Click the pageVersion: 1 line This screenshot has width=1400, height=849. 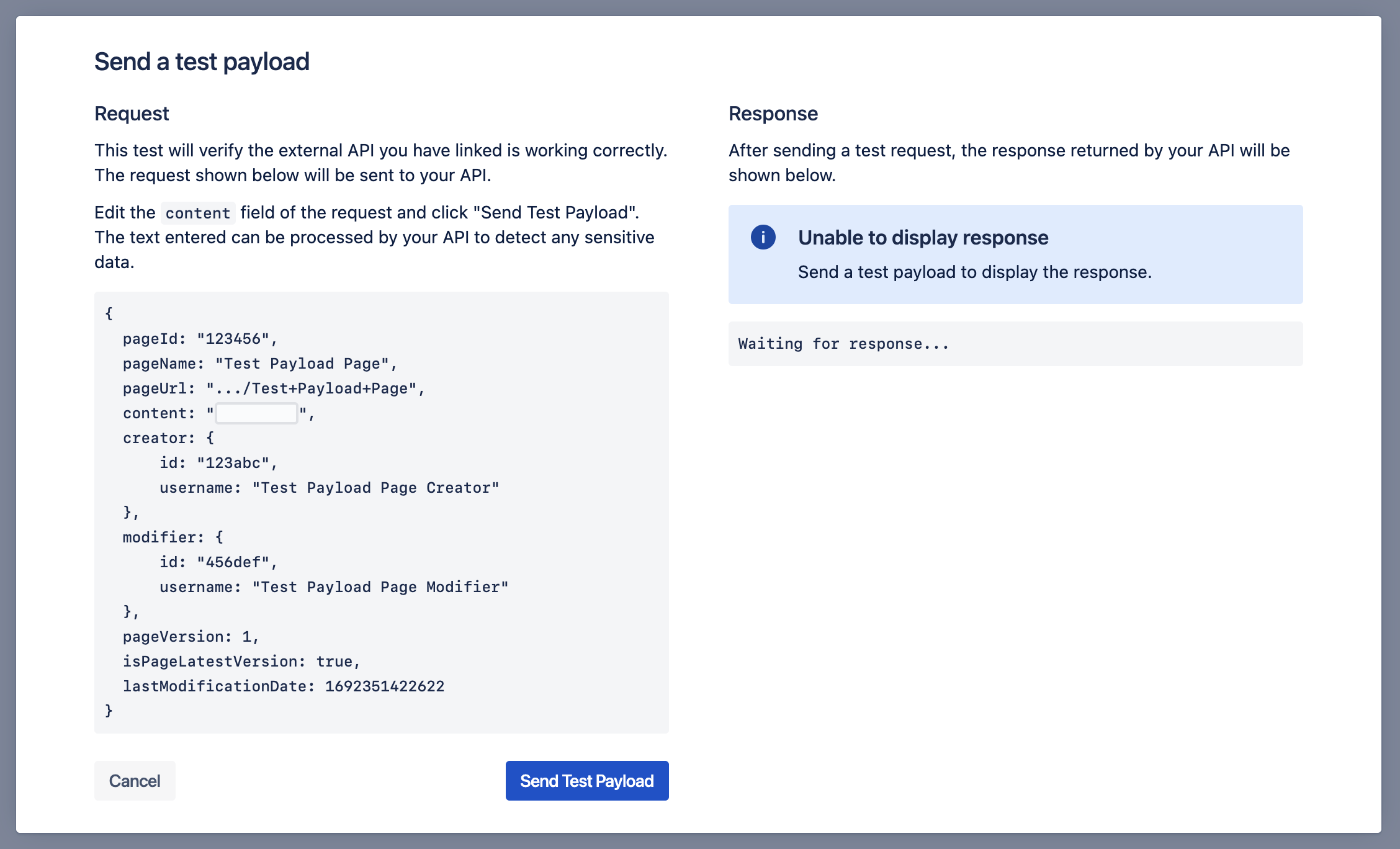pyautogui.click(x=191, y=637)
